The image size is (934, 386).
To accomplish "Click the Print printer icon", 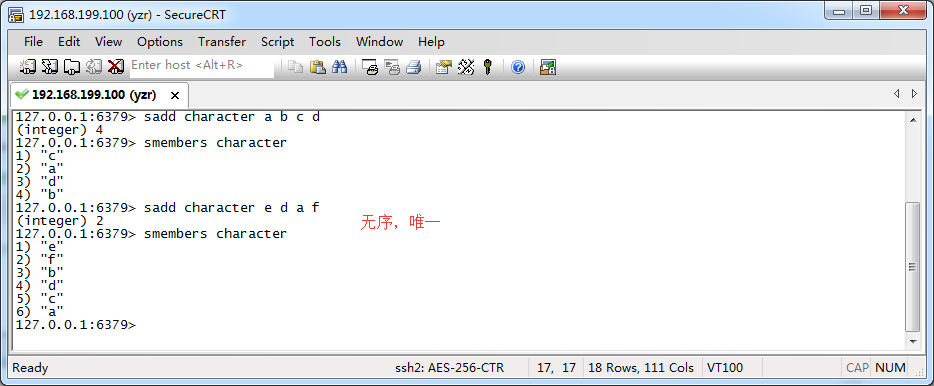I will click(413, 67).
